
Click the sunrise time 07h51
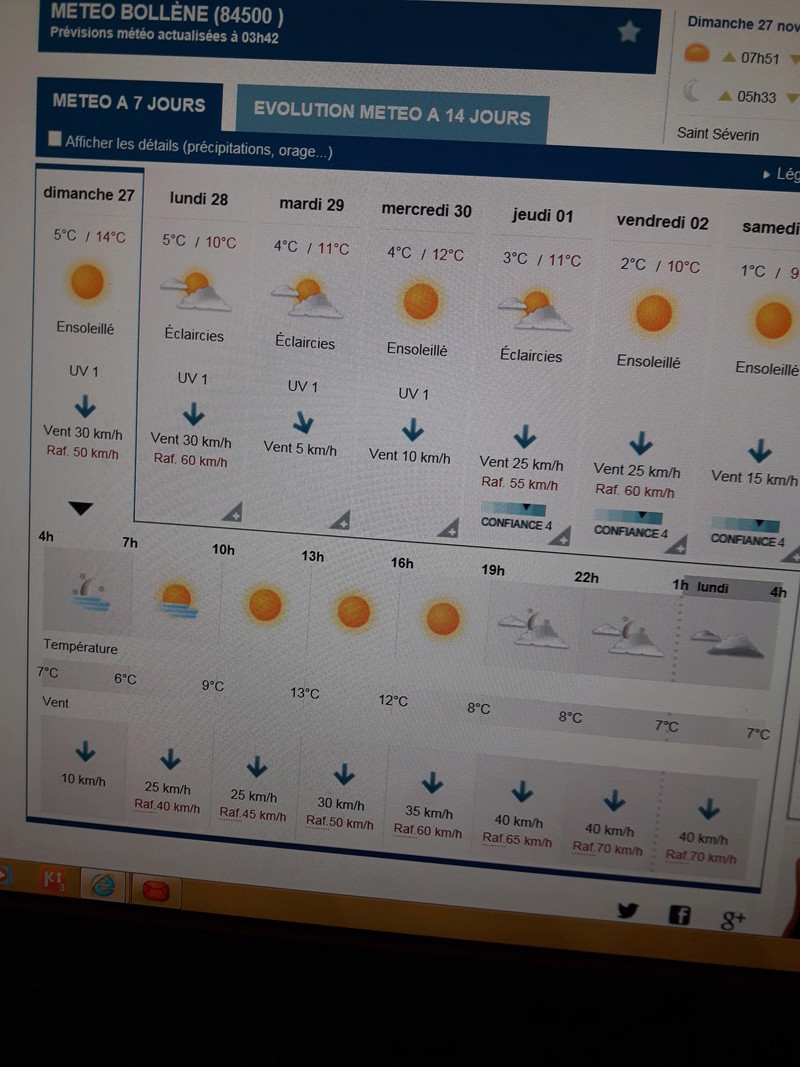(760, 59)
